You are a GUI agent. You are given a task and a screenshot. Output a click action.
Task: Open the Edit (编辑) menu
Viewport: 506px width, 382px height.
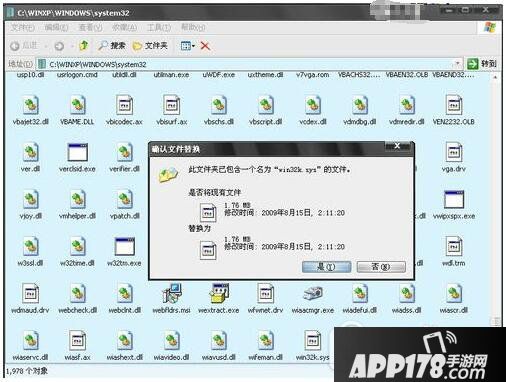(x=56, y=27)
